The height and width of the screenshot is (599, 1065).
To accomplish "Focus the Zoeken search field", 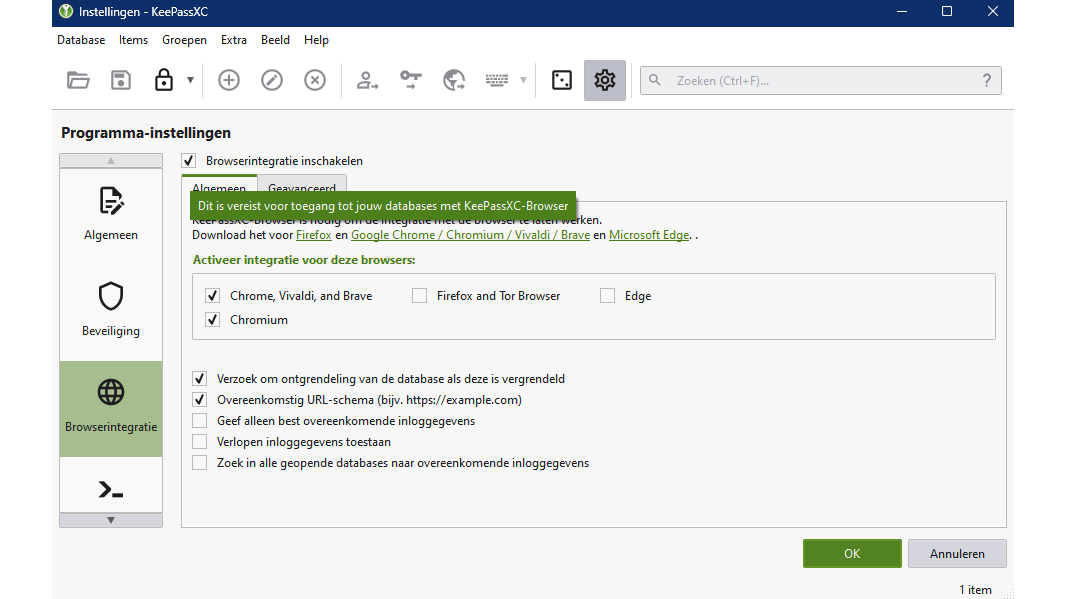I will click(x=820, y=80).
